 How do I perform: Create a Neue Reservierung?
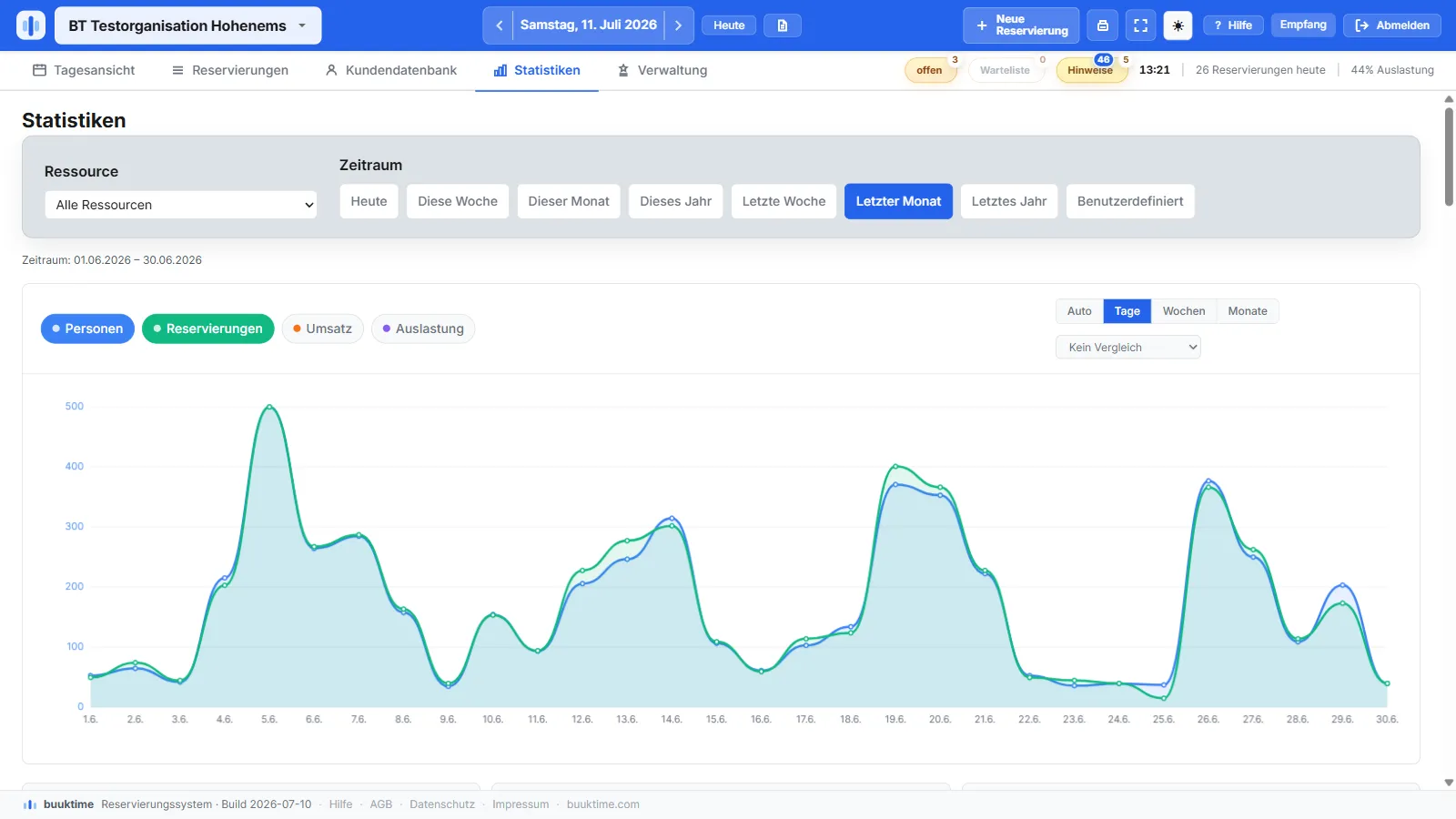(1021, 25)
